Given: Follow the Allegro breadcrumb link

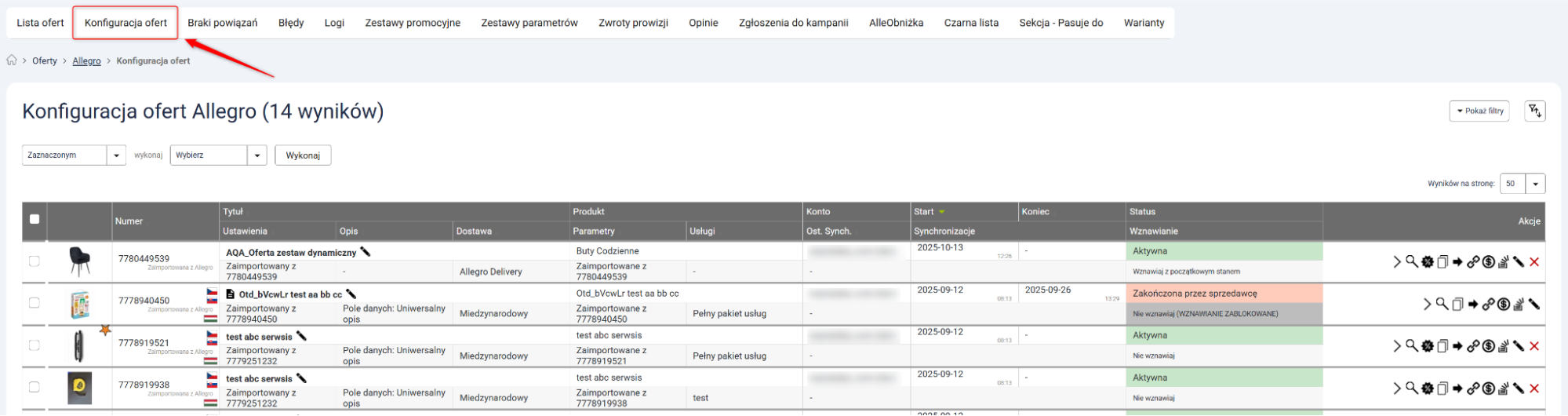Looking at the screenshot, I should [86, 60].
